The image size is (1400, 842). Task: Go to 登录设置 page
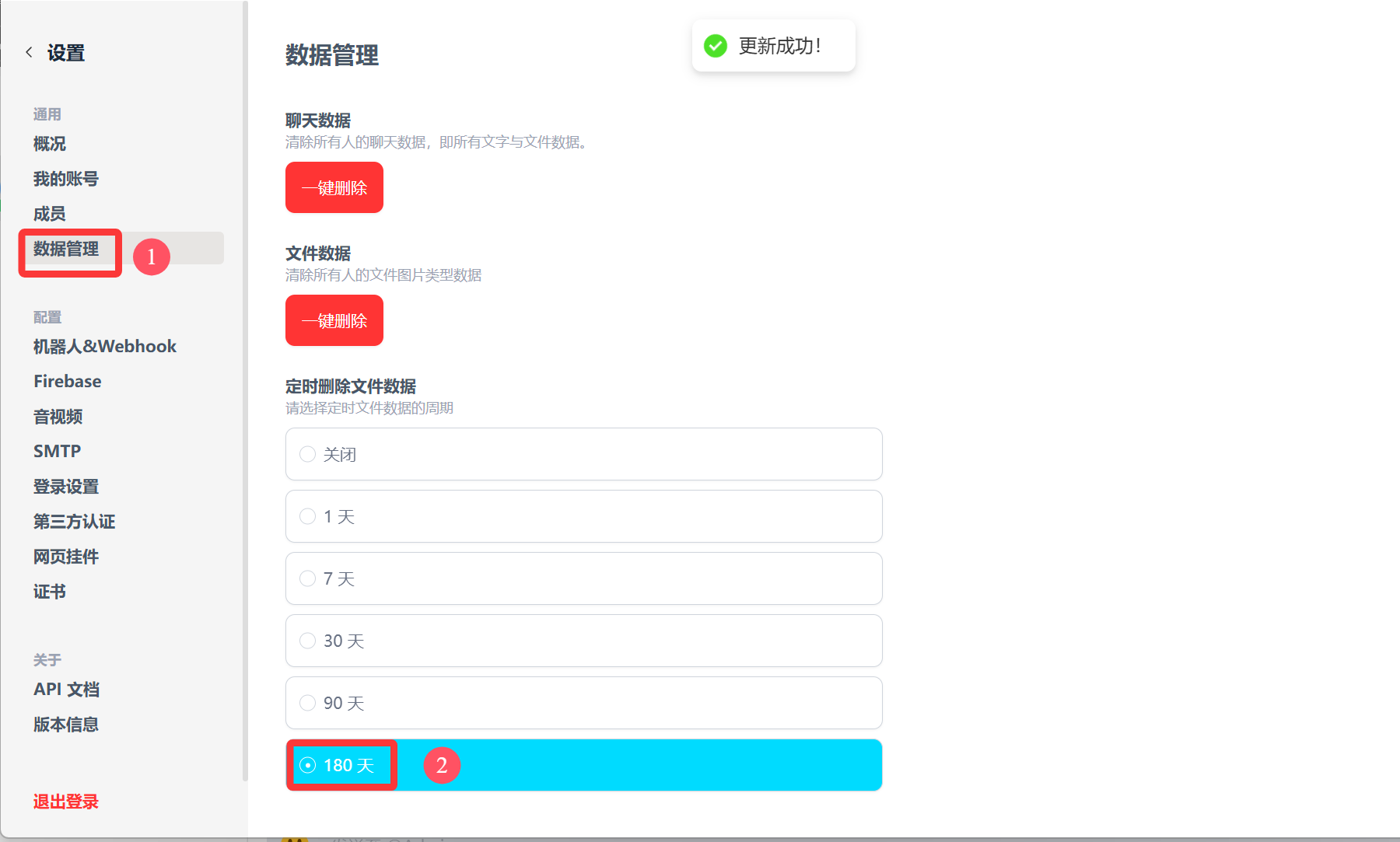66,487
